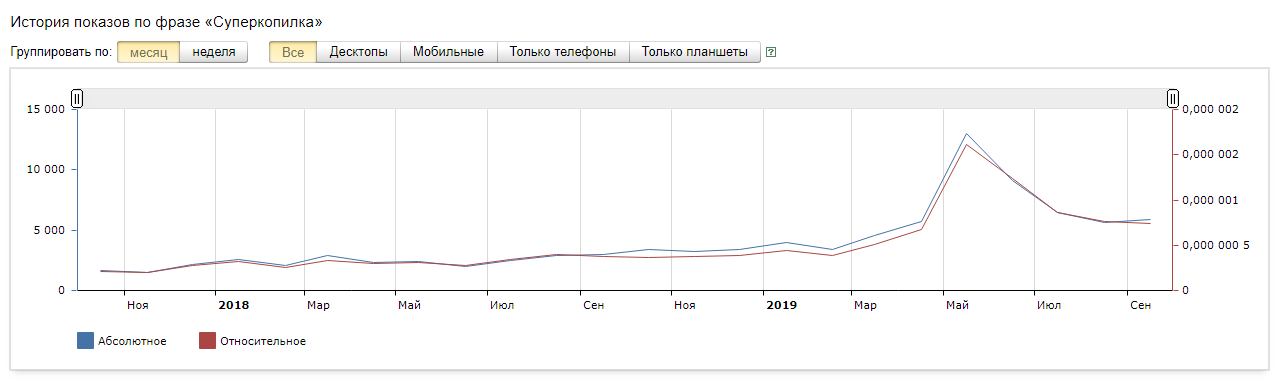Click the Ноя label before 2019
Viewport: 1282px width, 383px height.
(x=684, y=305)
